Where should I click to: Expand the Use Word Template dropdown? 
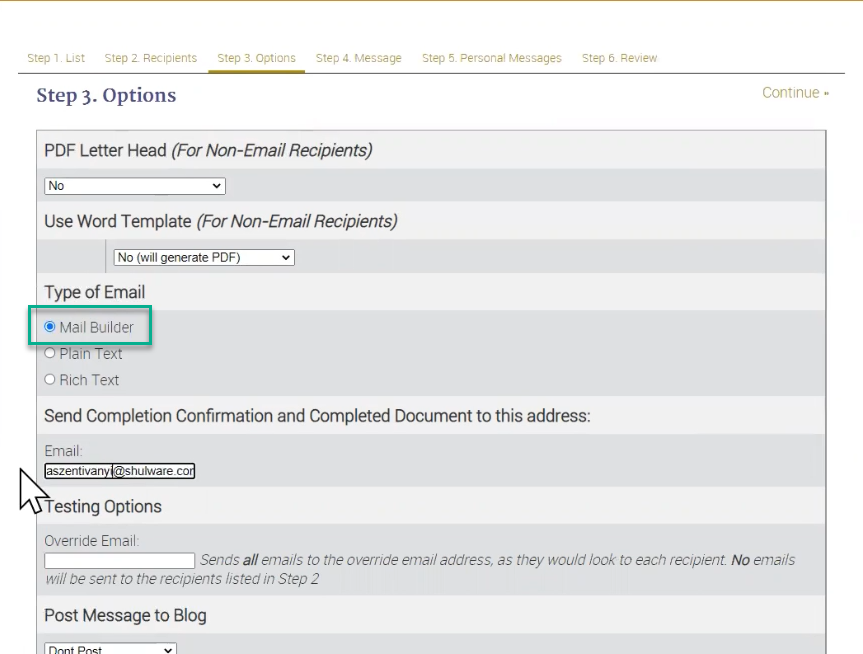tap(204, 258)
